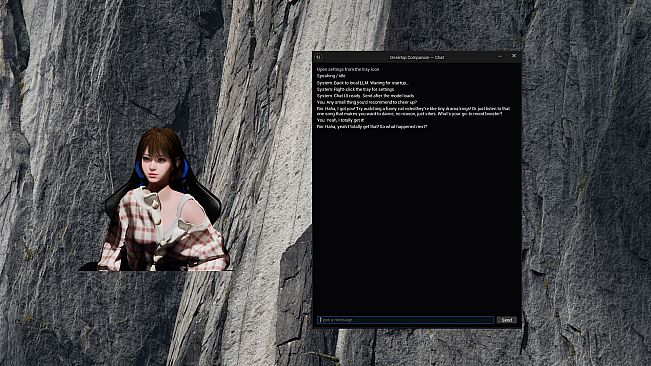The width and height of the screenshot is (651, 366).
Task: Click the 'Speaking / idle' status line
Action: click(331, 76)
